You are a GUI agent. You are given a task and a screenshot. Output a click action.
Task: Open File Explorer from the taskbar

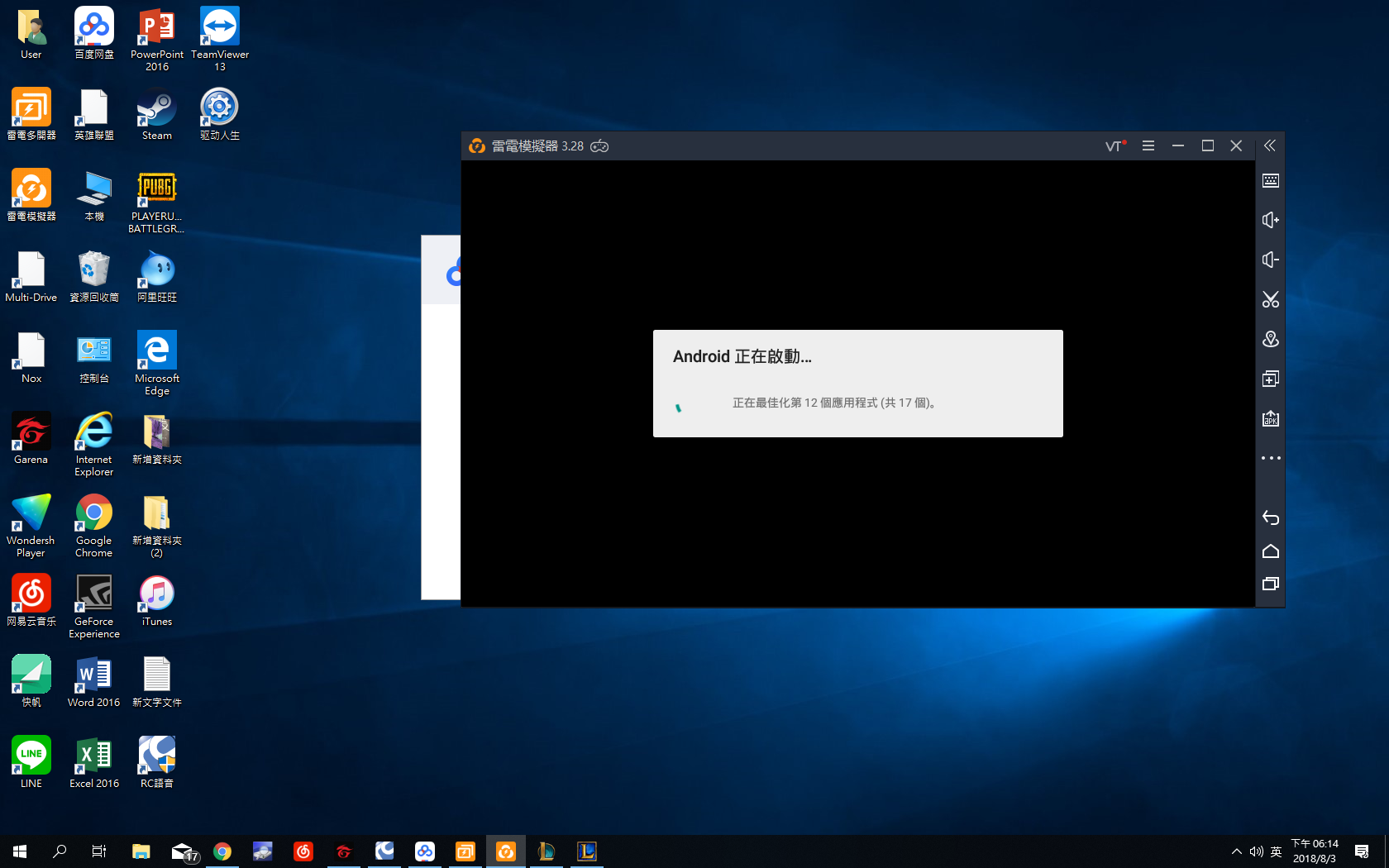coord(141,851)
